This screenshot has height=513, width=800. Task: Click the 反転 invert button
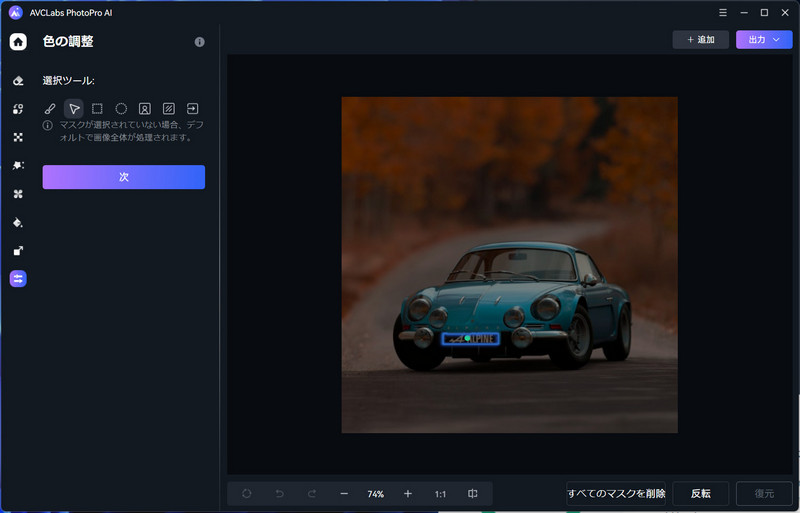(x=701, y=494)
